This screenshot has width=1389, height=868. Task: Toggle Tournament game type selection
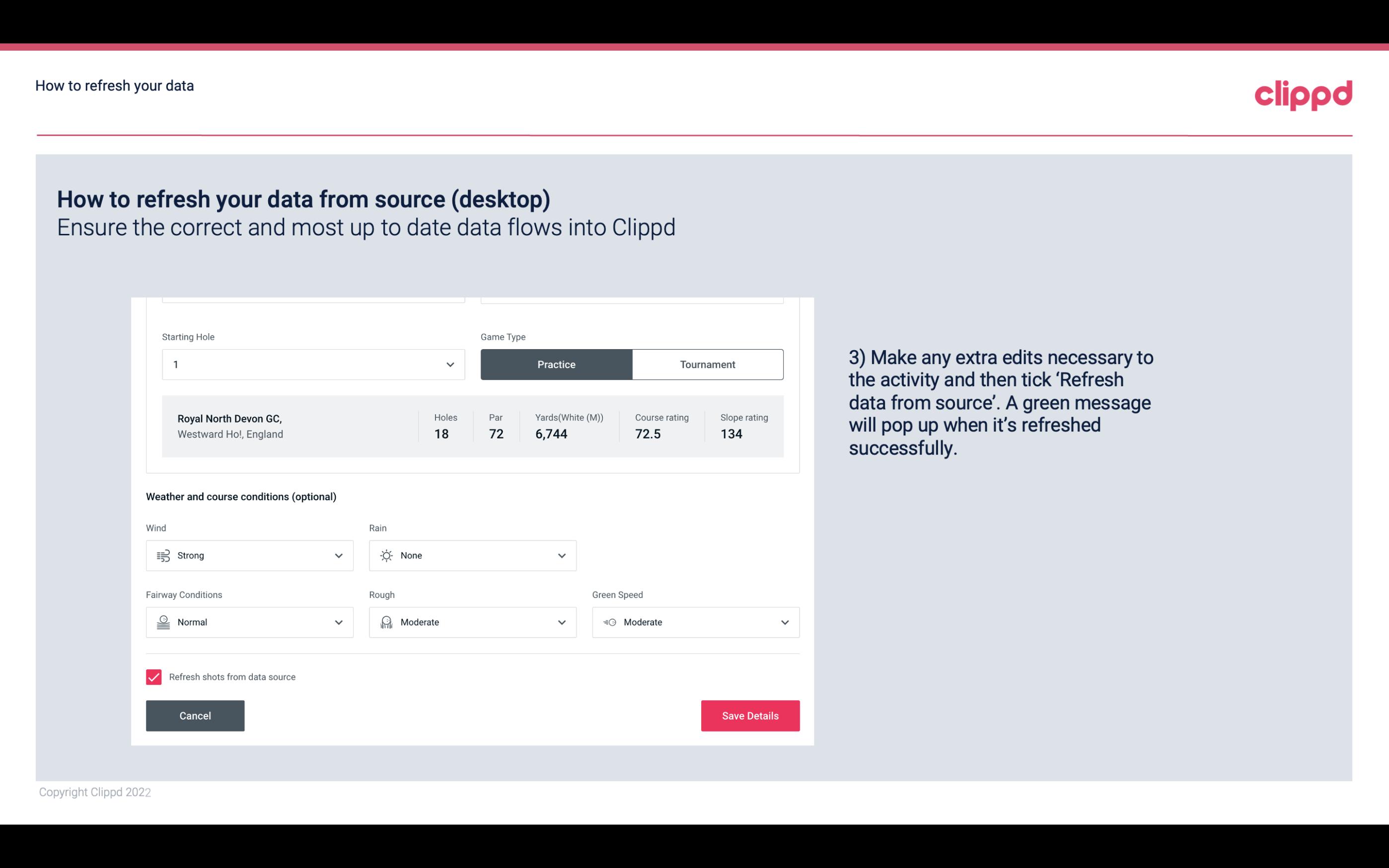(707, 364)
